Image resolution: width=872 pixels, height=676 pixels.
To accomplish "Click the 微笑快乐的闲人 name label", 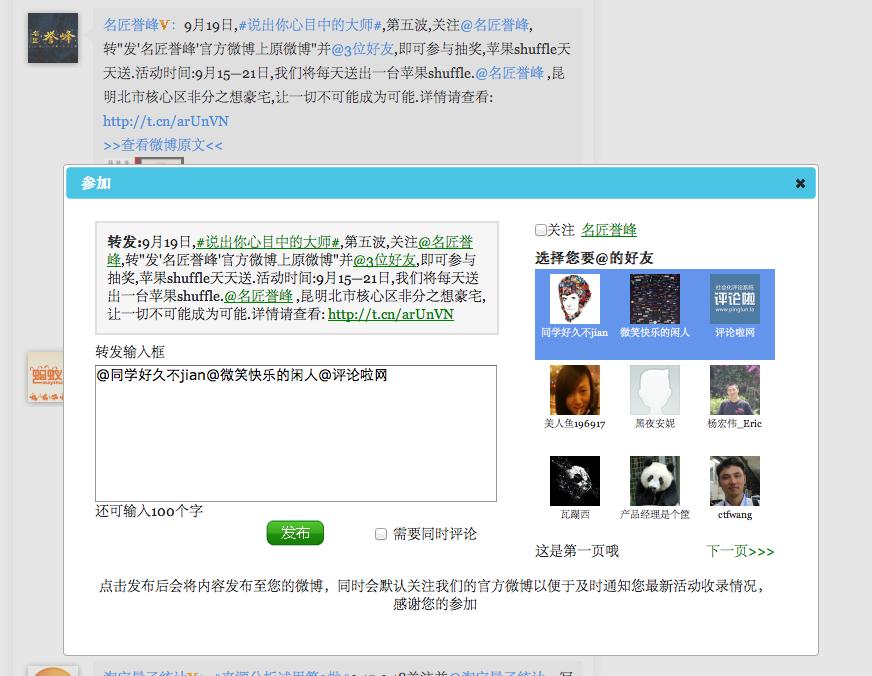I will (x=655, y=332).
